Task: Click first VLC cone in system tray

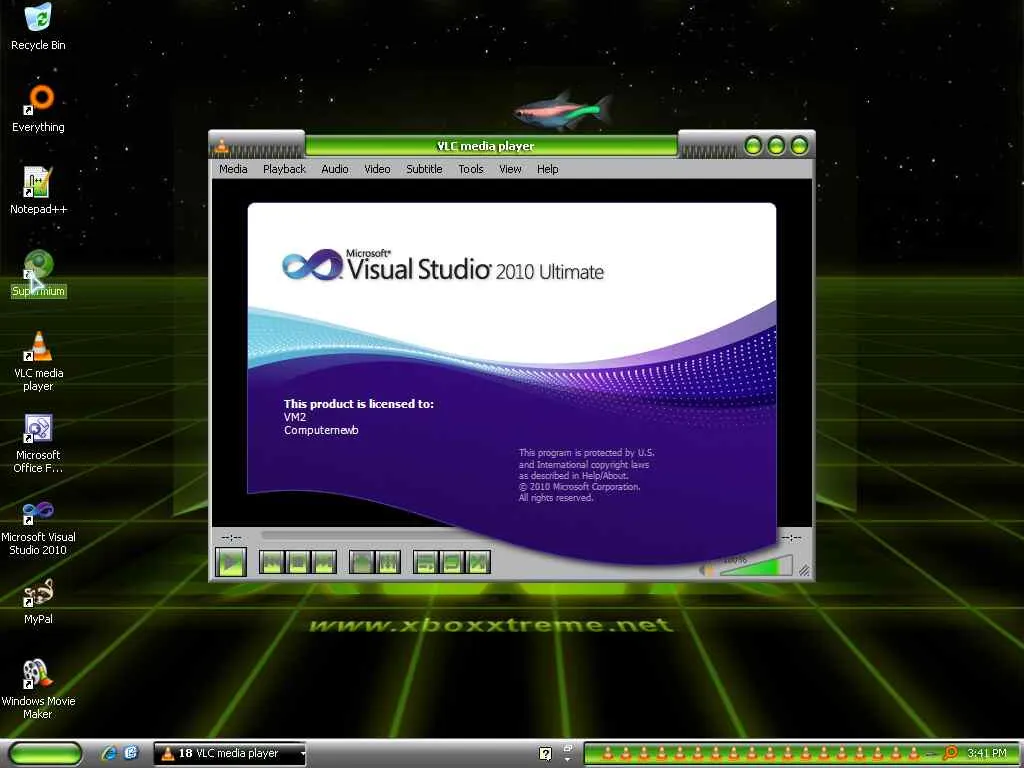Action: (x=607, y=753)
